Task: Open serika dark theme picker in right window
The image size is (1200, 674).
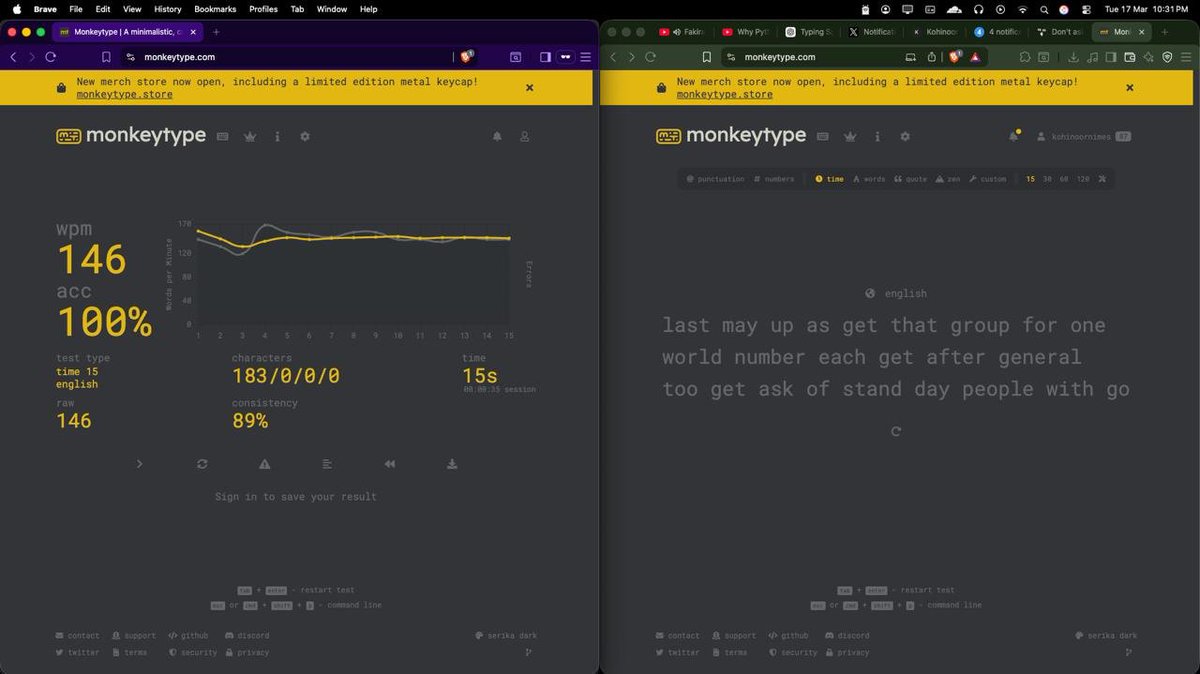Action: click(1106, 635)
